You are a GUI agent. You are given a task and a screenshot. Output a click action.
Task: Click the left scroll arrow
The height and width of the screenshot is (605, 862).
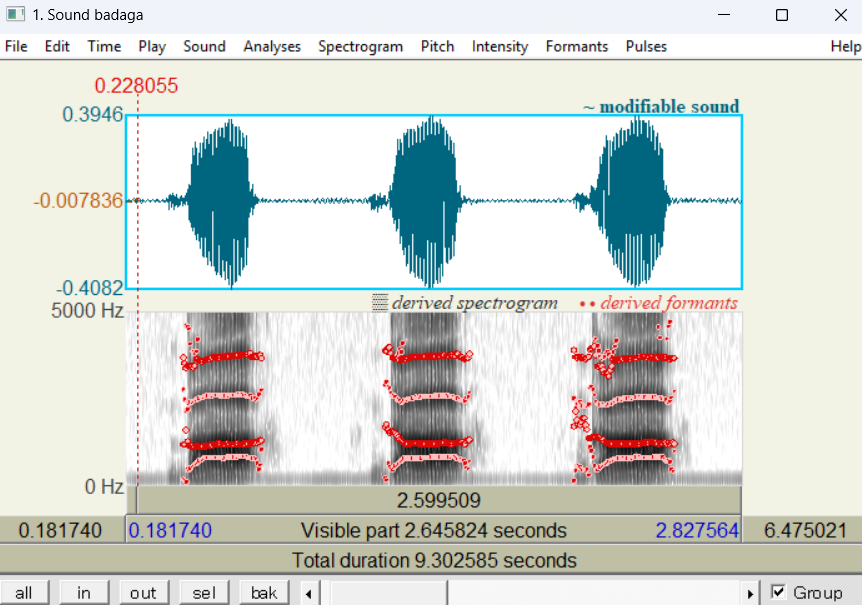[309, 593]
